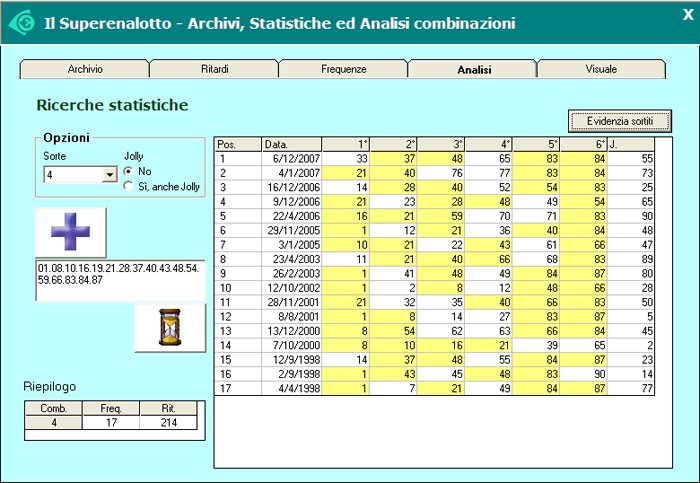
Task: Open the Sorte dropdown arrow
Action: point(109,175)
